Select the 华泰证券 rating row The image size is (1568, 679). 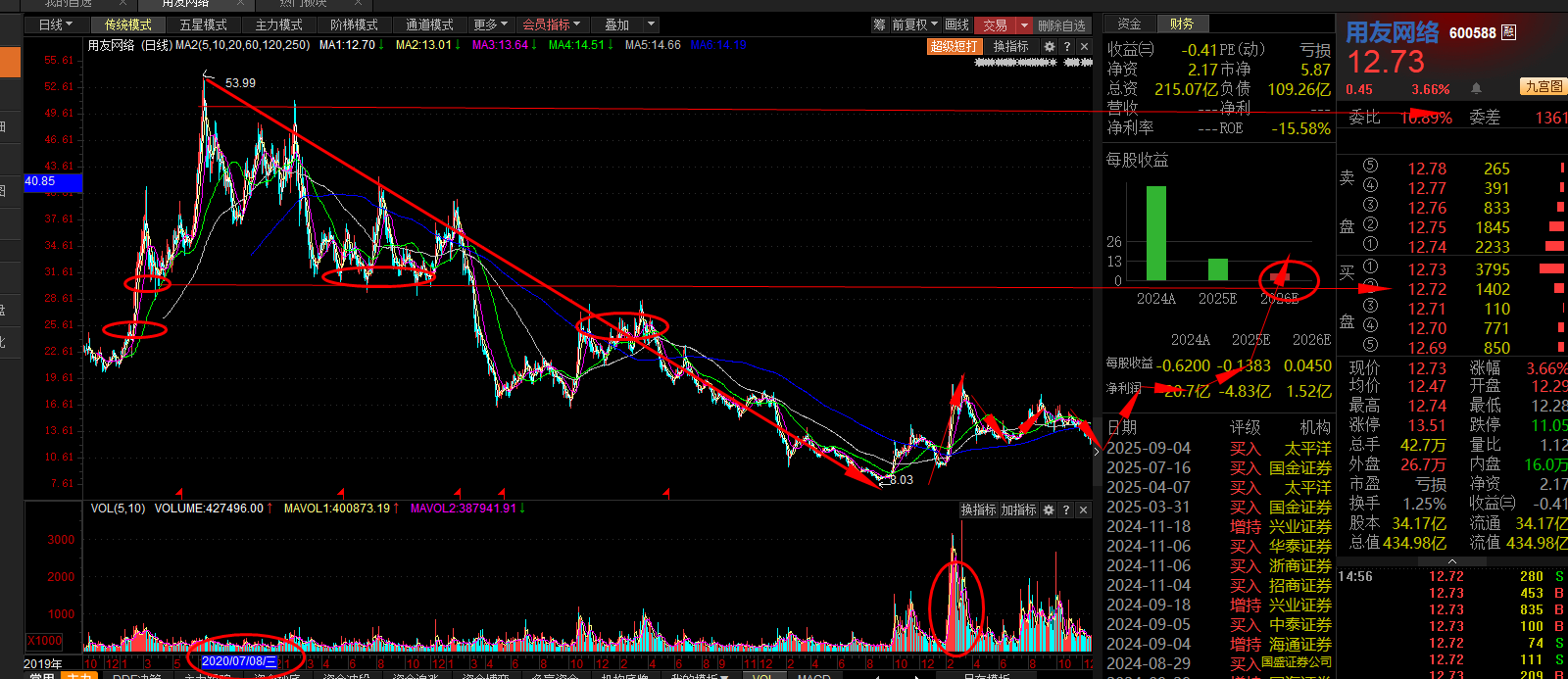[x=1218, y=547]
